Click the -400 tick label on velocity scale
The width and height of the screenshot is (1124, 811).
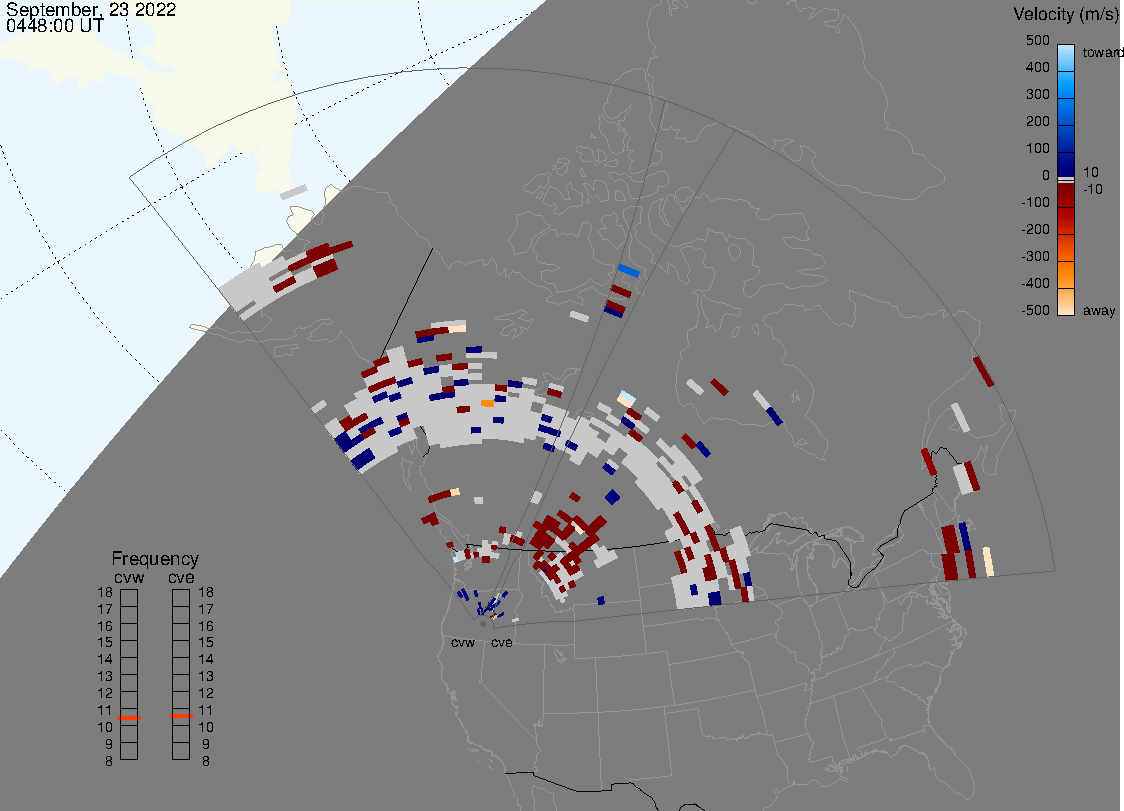[x=1035, y=283]
